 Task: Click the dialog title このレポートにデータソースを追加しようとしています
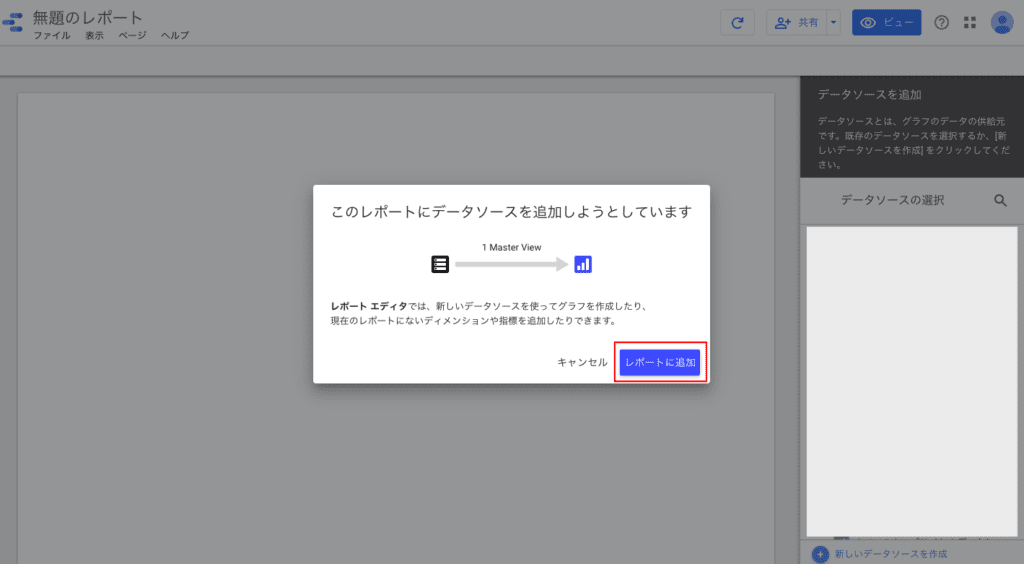pos(511,212)
